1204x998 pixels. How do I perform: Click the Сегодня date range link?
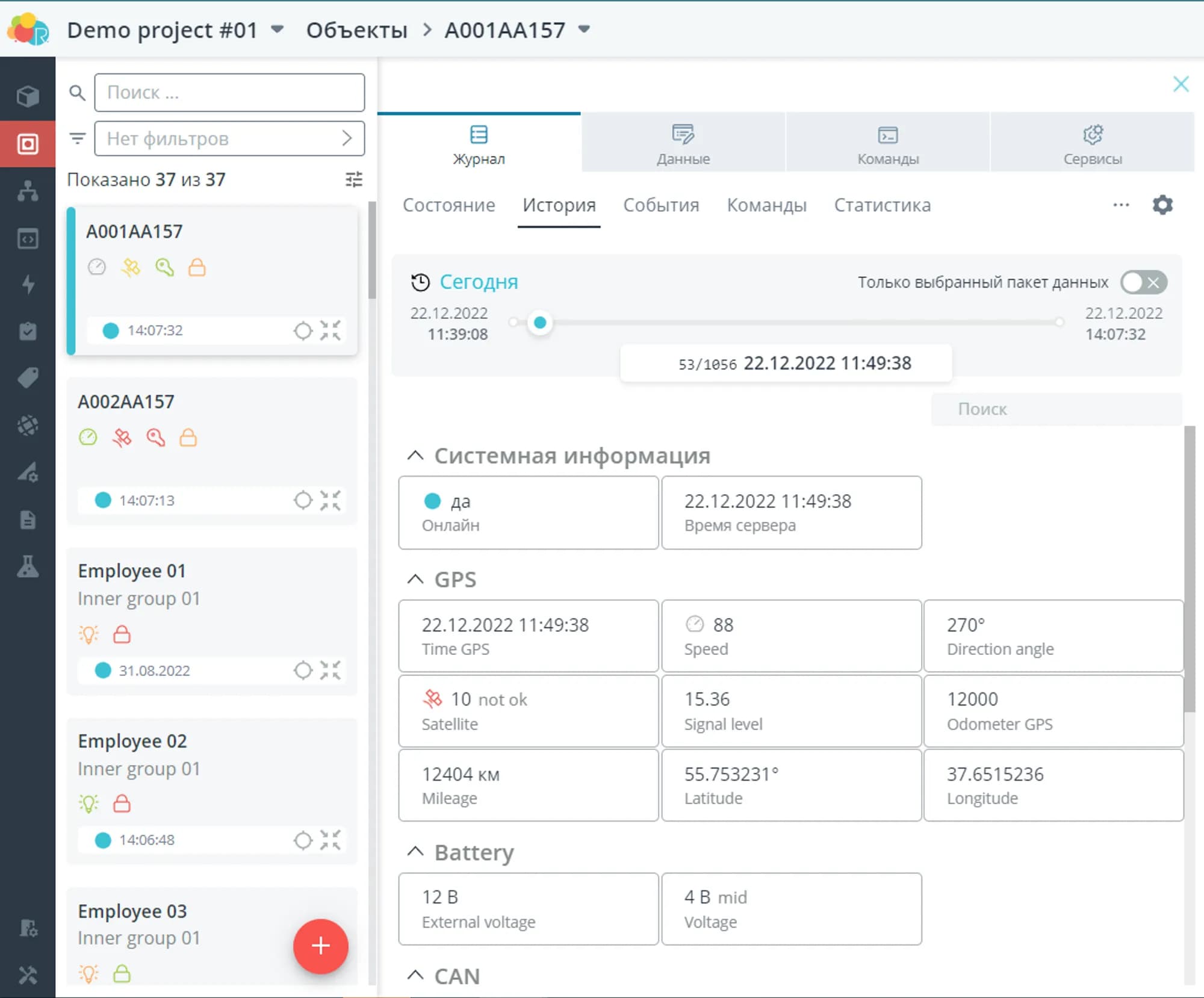coord(478,282)
